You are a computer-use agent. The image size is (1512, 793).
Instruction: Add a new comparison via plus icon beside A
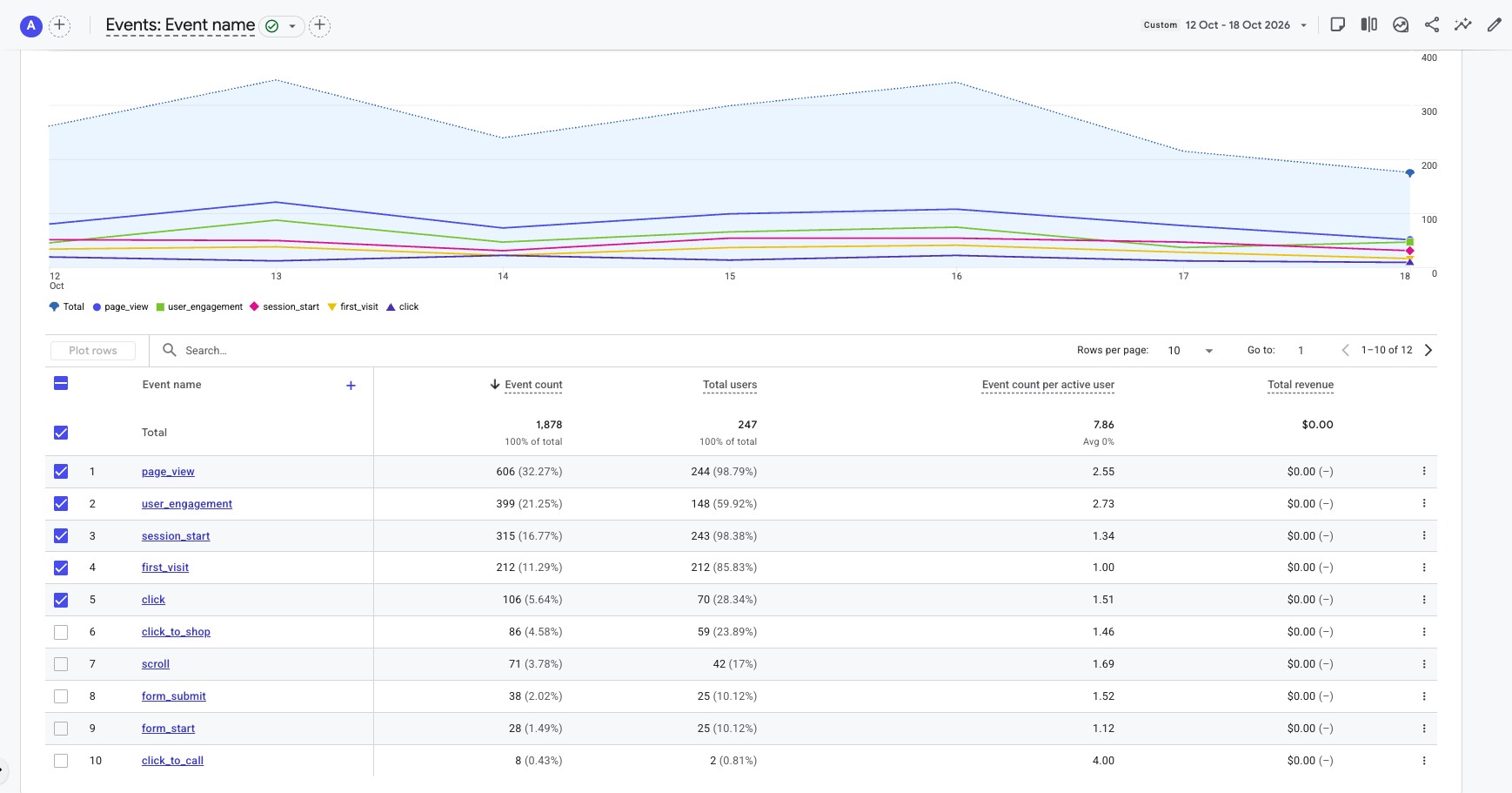[59, 25]
